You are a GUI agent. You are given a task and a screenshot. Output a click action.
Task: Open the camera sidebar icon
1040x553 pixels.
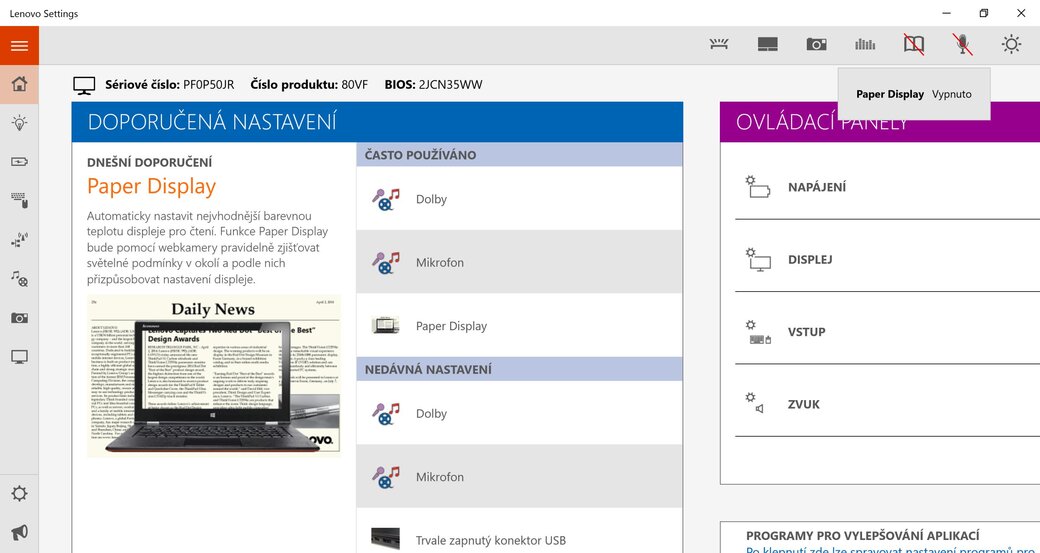(19, 318)
